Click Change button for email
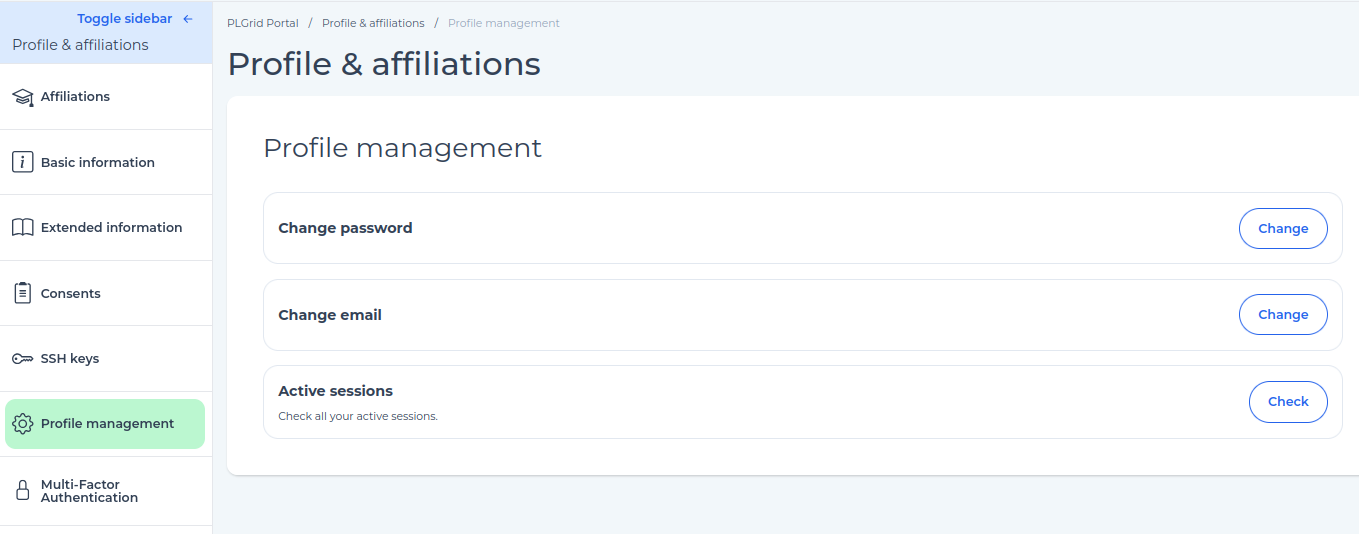Screen dimensions: 1359x534 point(1283,314)
